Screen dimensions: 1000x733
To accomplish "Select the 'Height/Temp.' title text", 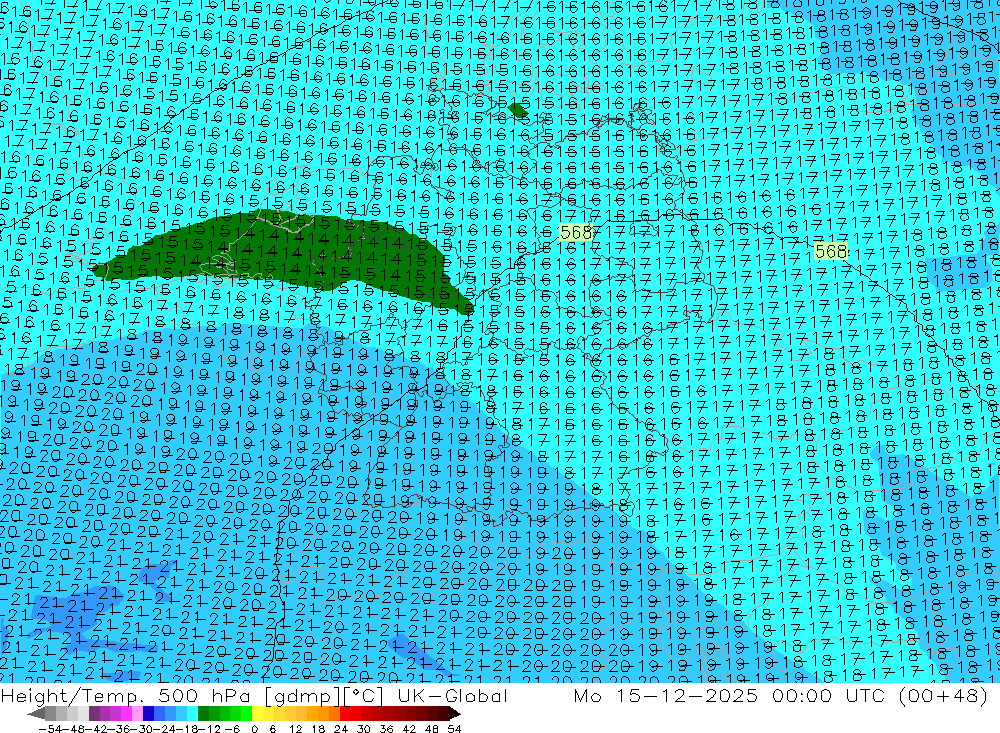I will 71,696.
